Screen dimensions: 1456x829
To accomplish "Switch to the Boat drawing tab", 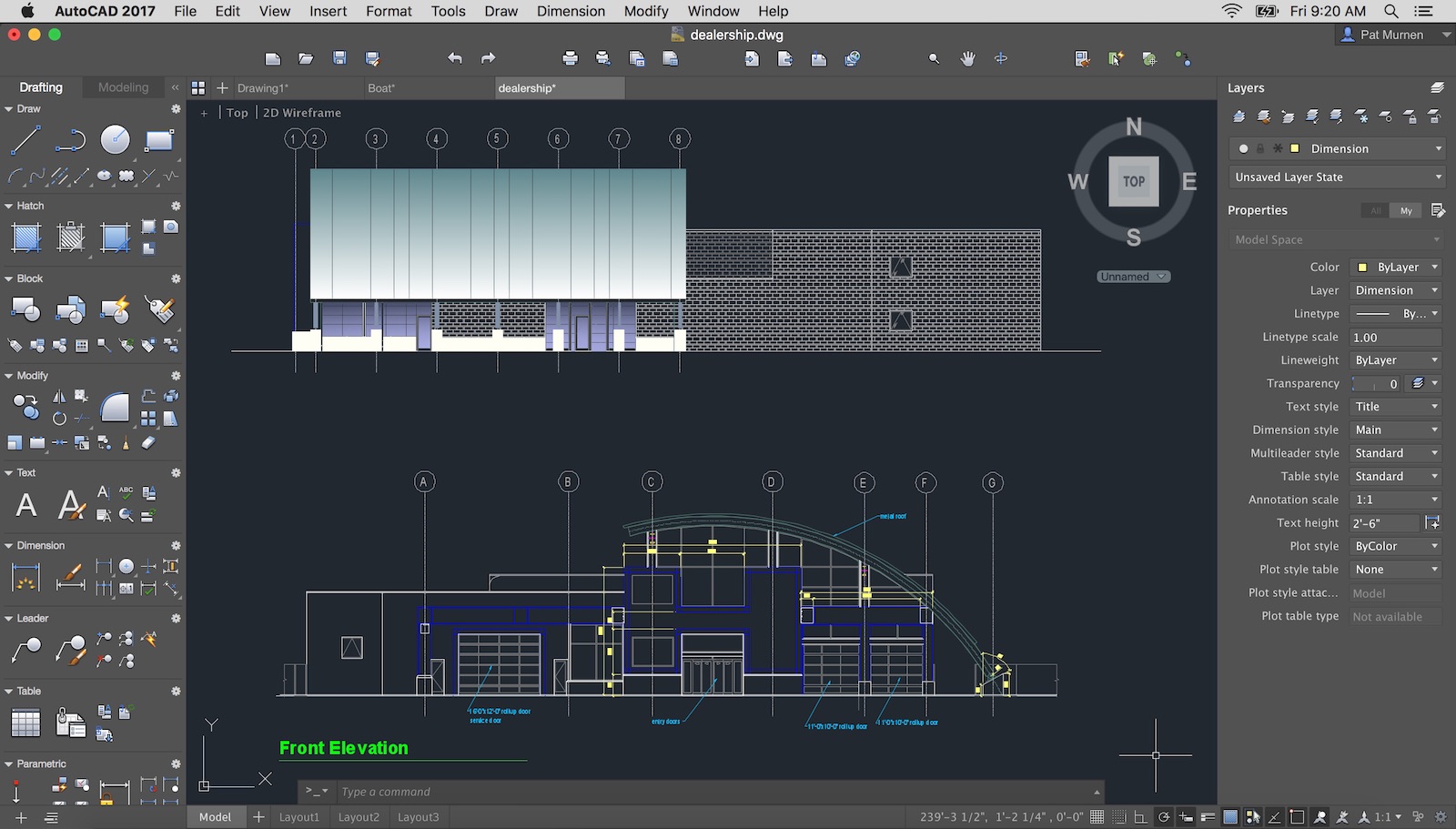I will (382, 88).
